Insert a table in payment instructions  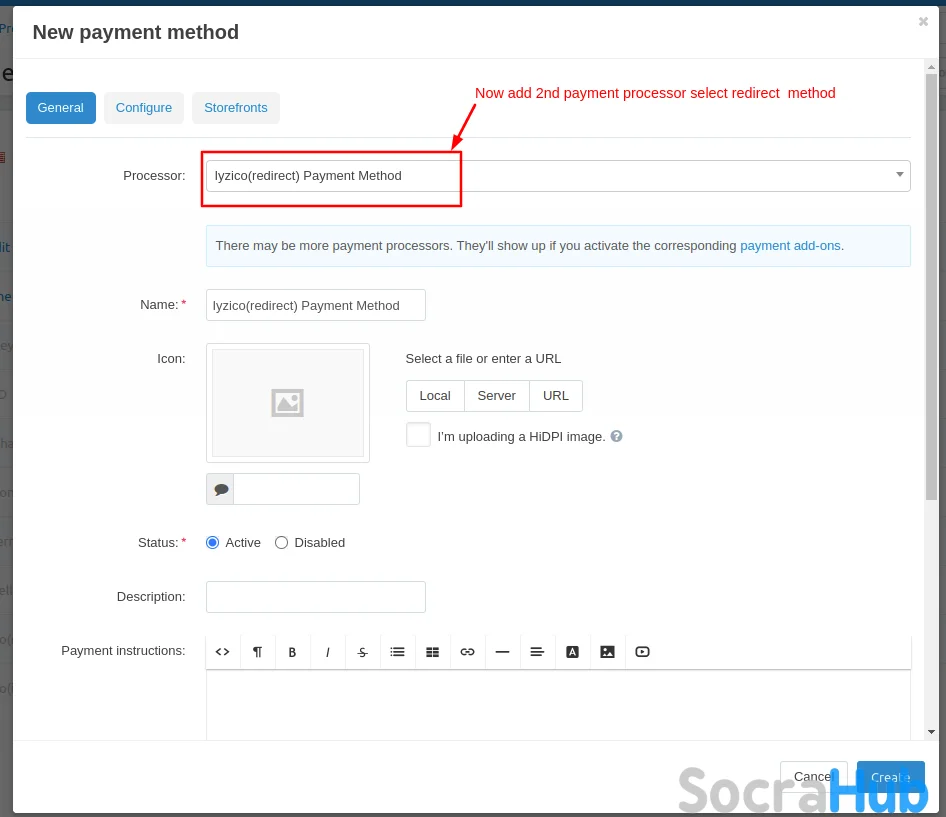pos(433,652)
